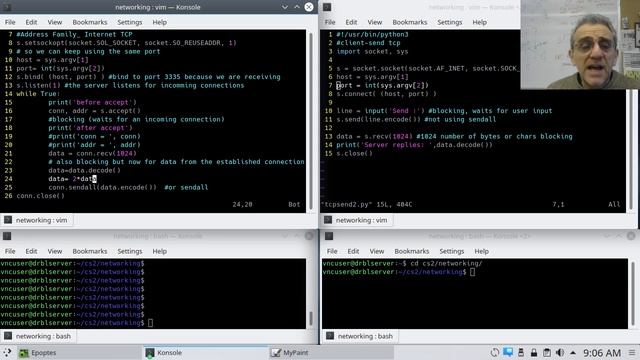Click the "cd cs2/networking/" command in right bash
640x360 pixels.
point(446,263)
